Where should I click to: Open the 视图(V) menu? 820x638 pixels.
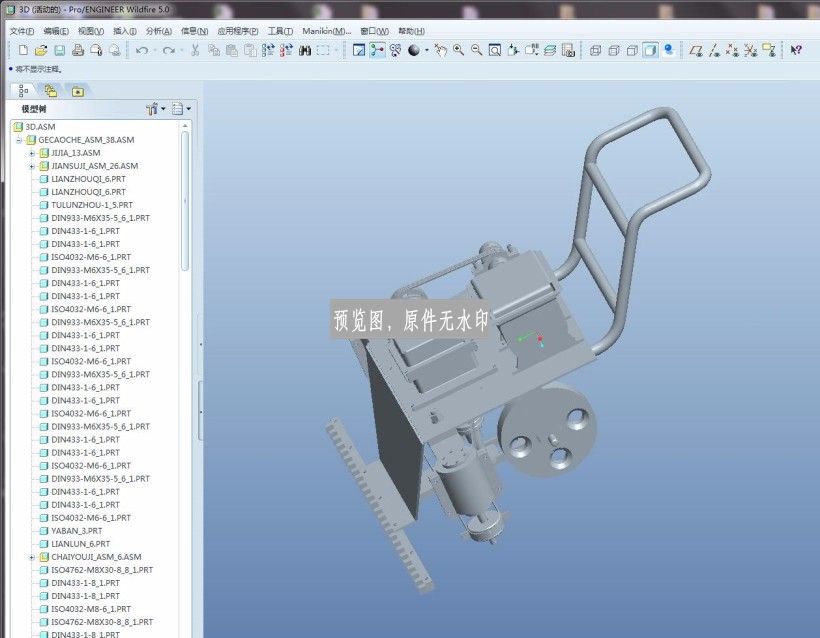point(90,31)
